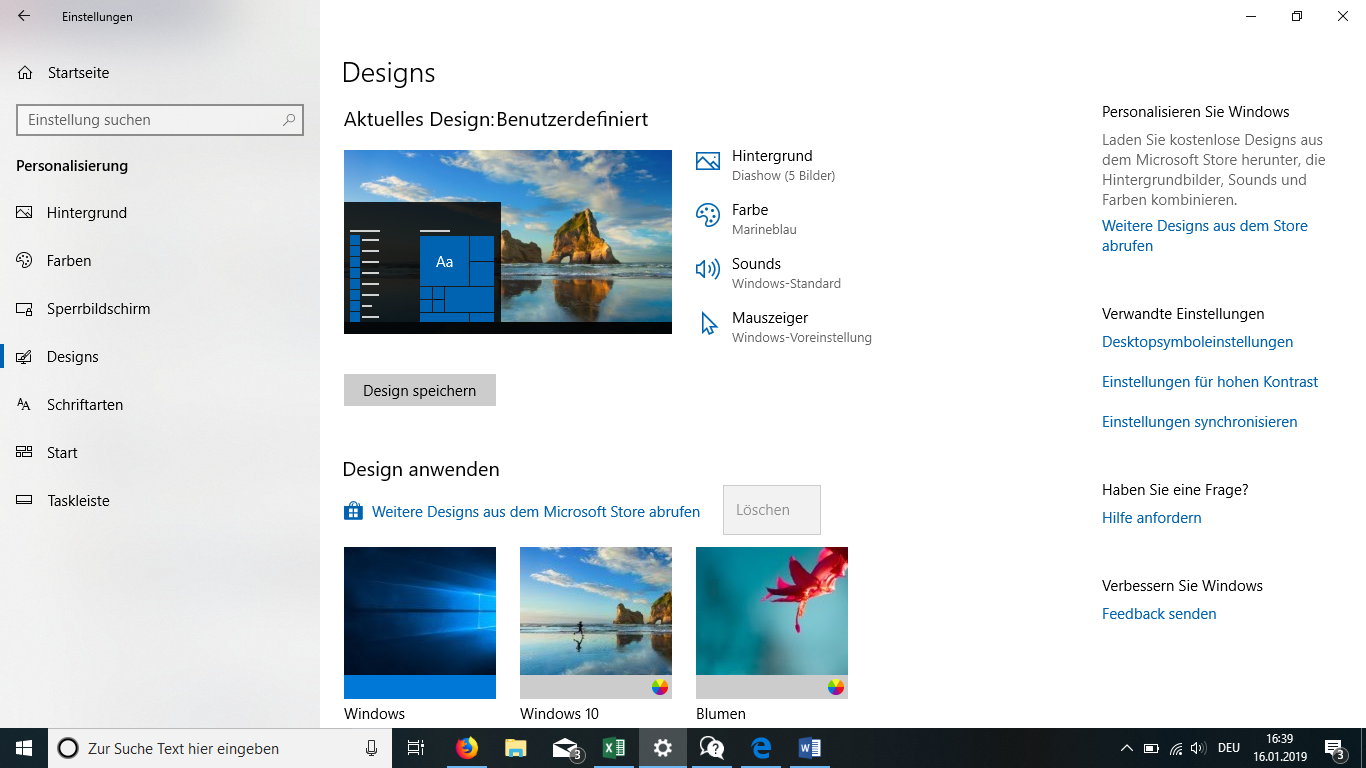Launch Firefox from taskbar

467,748
